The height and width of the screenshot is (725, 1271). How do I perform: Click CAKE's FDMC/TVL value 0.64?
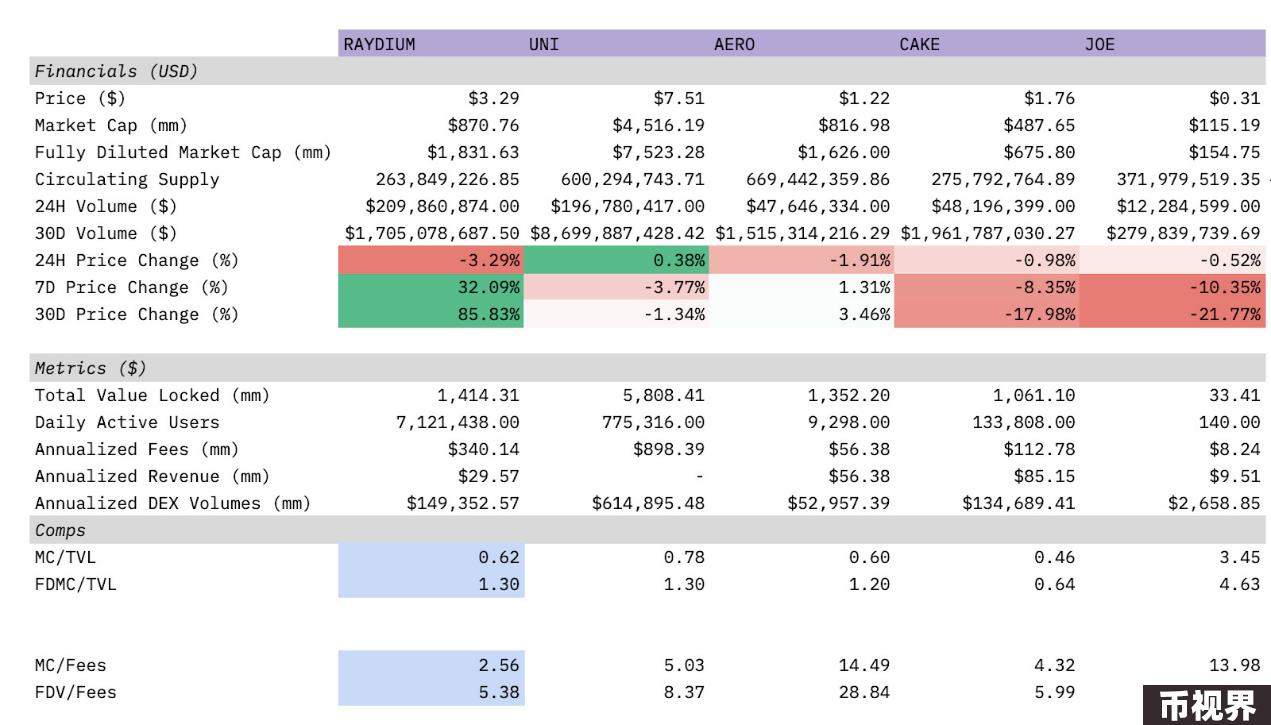pos(1055,584)
